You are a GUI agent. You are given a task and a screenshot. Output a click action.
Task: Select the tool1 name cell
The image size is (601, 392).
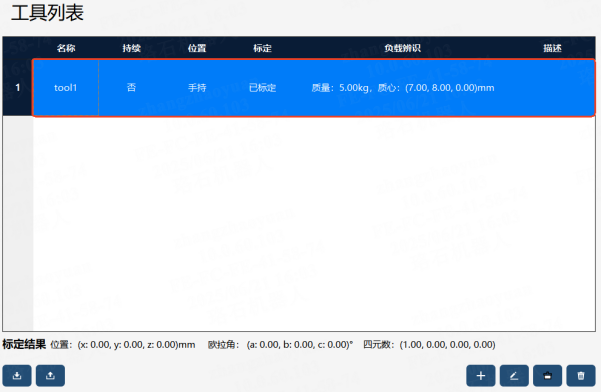[66, 88]
